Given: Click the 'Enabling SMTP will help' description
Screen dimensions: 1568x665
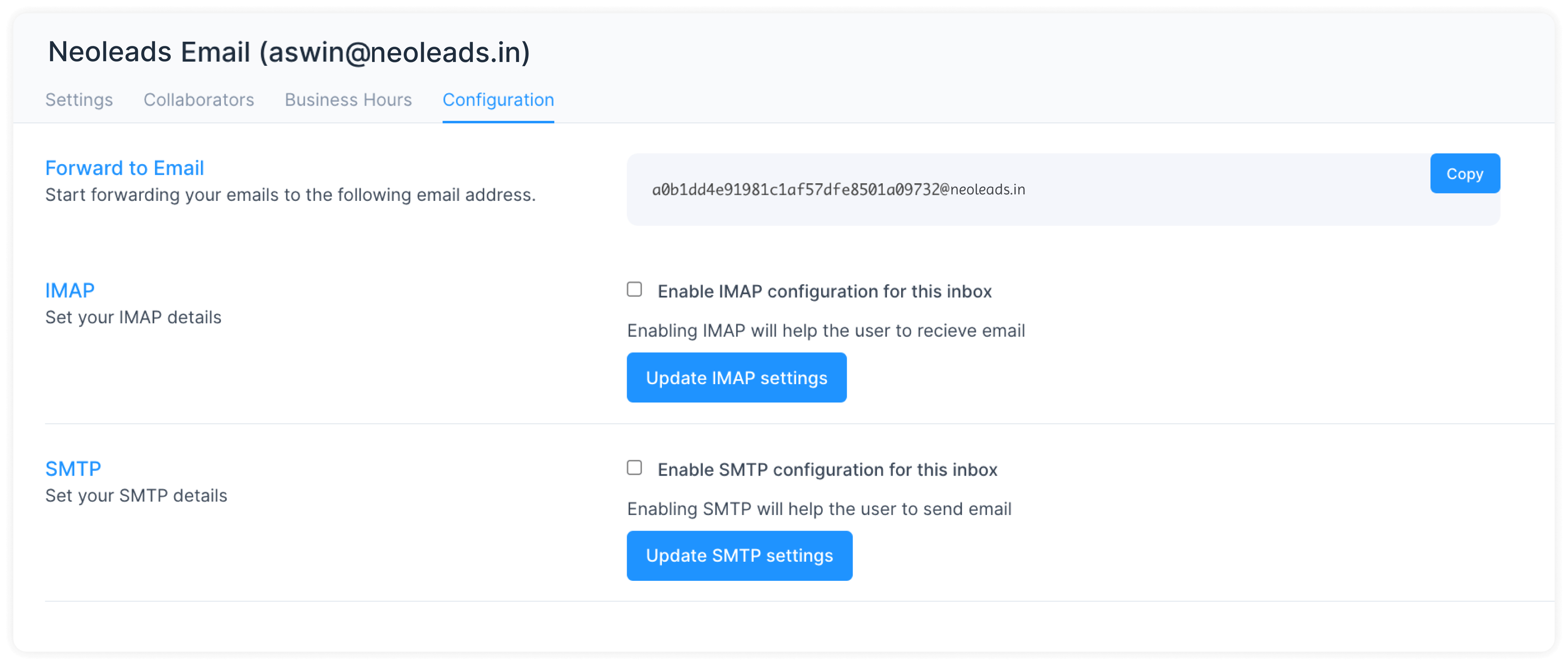Looking at the screenshot, I should 819,509.
